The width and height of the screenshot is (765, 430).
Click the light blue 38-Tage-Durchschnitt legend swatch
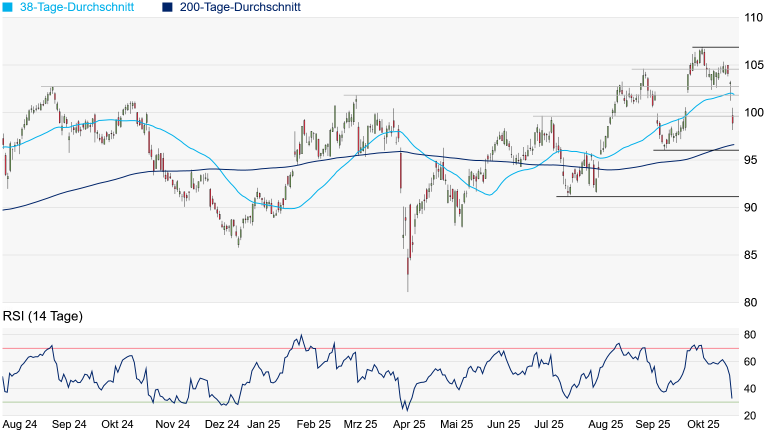pos(6,7)
